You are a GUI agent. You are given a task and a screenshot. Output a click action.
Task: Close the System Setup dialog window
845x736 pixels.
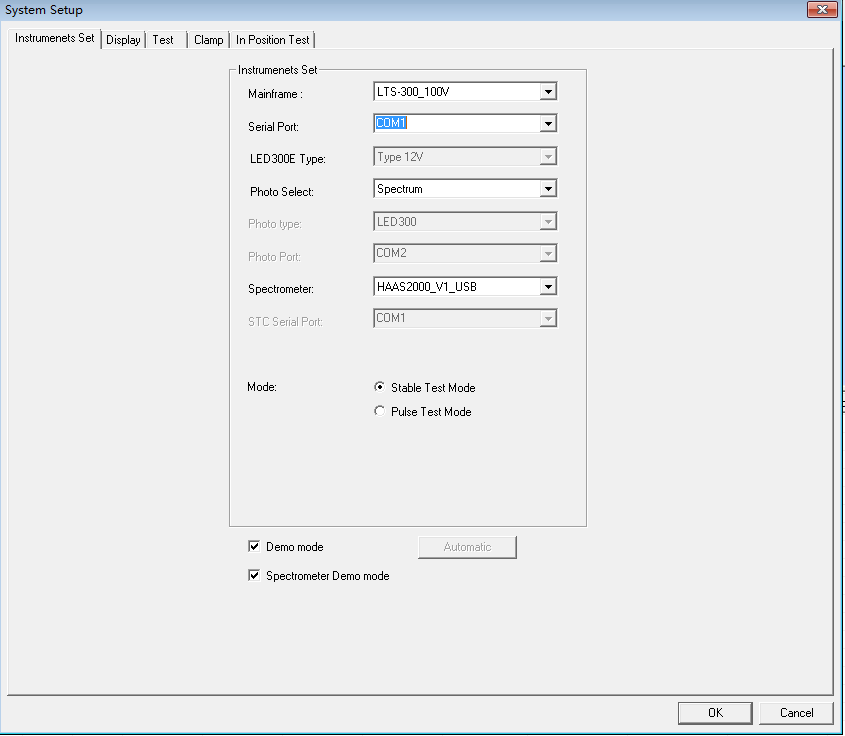pos(821,10)
